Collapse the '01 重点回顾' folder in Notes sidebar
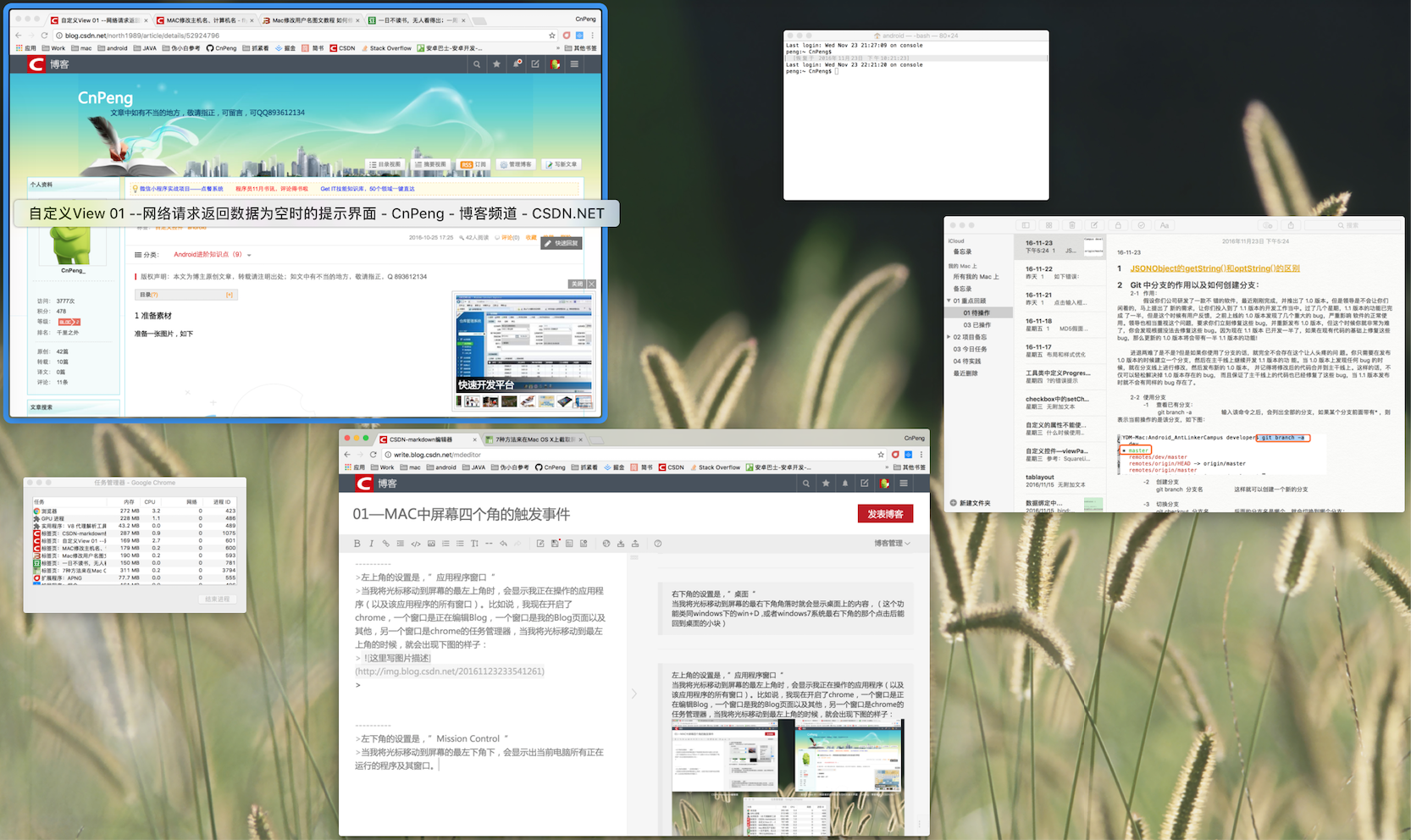Screen dimensions: 1411x840 tap(949, 301)
